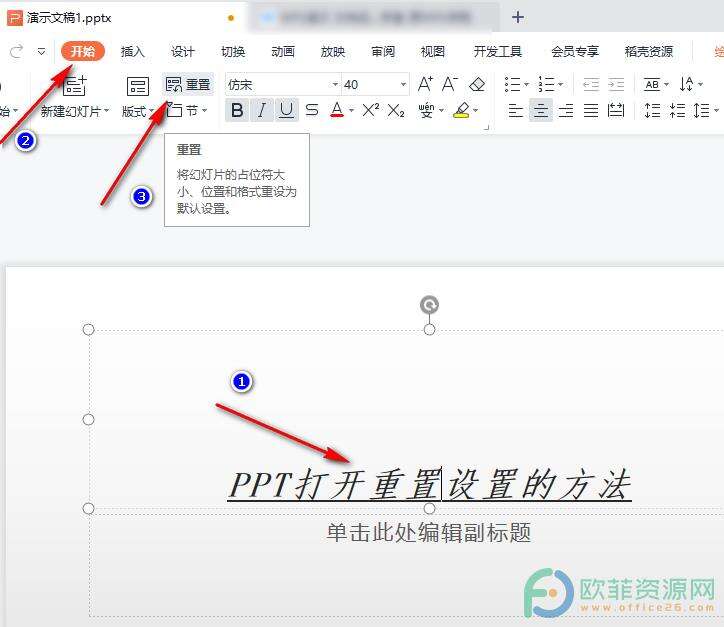Toggle Subscript X₂
Image resolution: width=724 pixels, height=627 pixels.
[x=396, y=111]
